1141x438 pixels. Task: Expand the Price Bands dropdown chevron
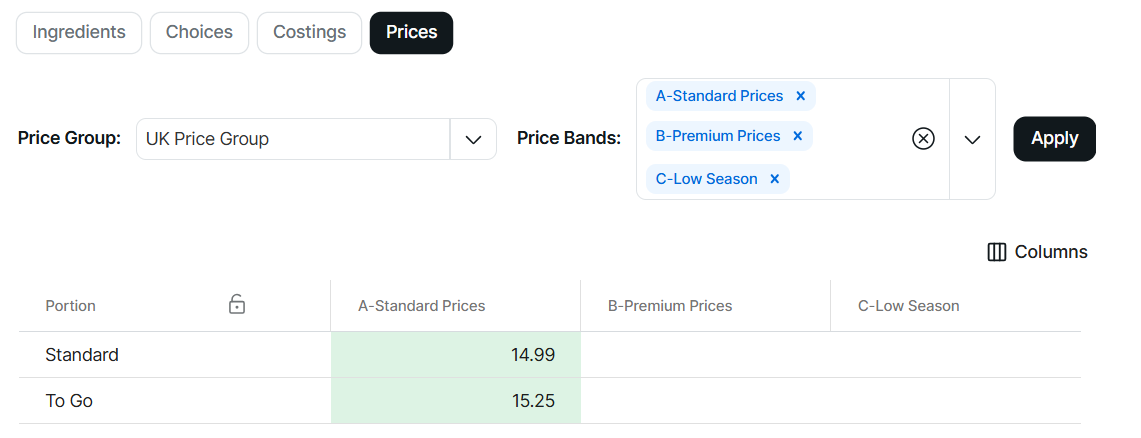pos(972,139)
